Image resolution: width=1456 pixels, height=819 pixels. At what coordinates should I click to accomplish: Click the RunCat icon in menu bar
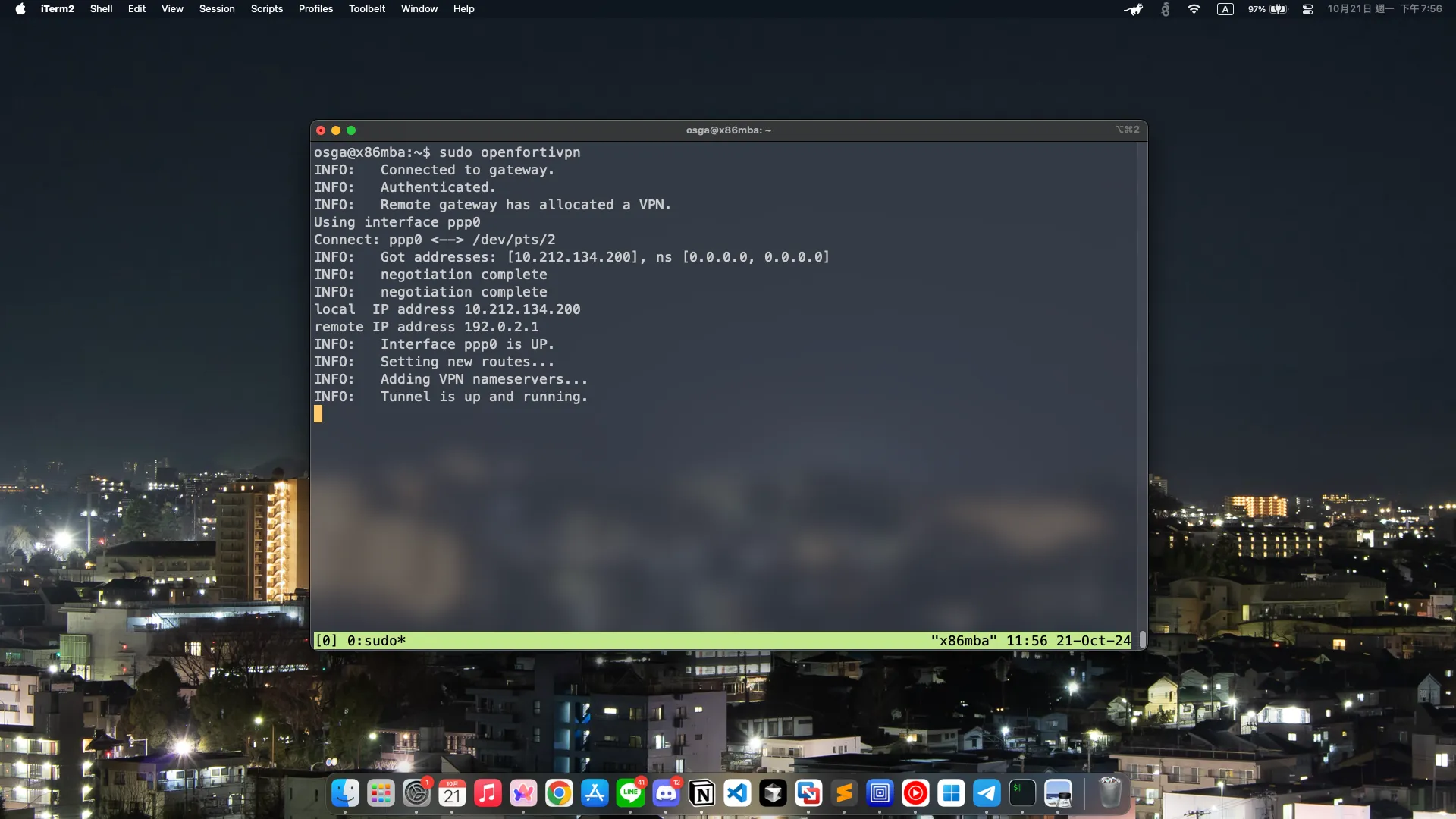coord(1134,9)
